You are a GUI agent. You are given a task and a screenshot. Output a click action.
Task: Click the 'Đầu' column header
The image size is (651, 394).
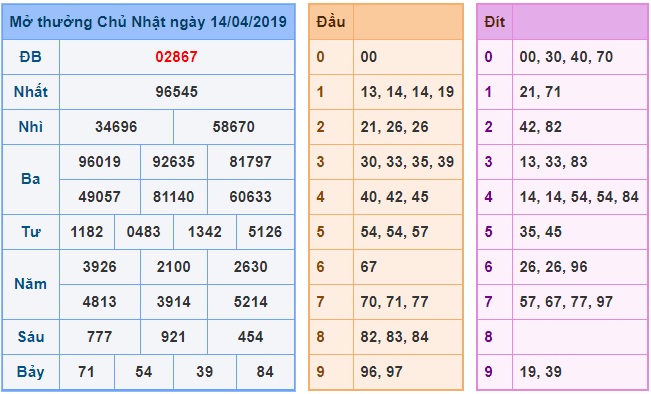331,22
